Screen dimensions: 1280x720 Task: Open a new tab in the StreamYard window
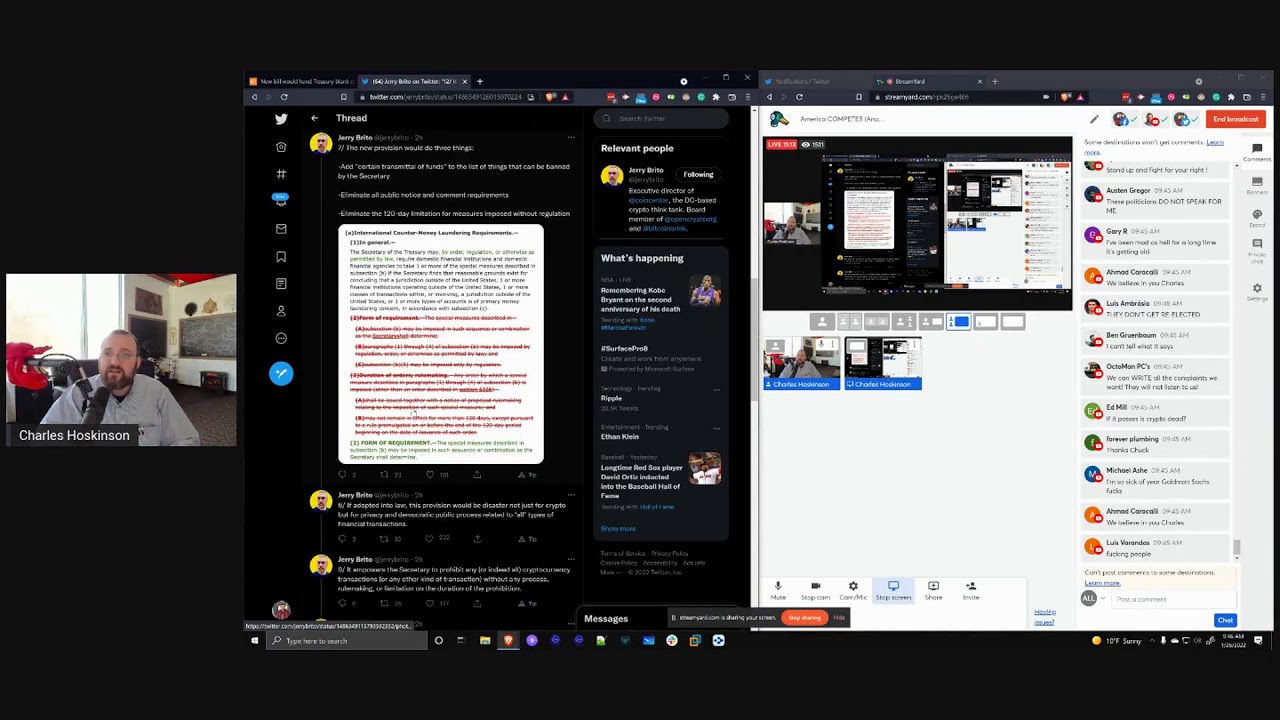coord(994,81)
